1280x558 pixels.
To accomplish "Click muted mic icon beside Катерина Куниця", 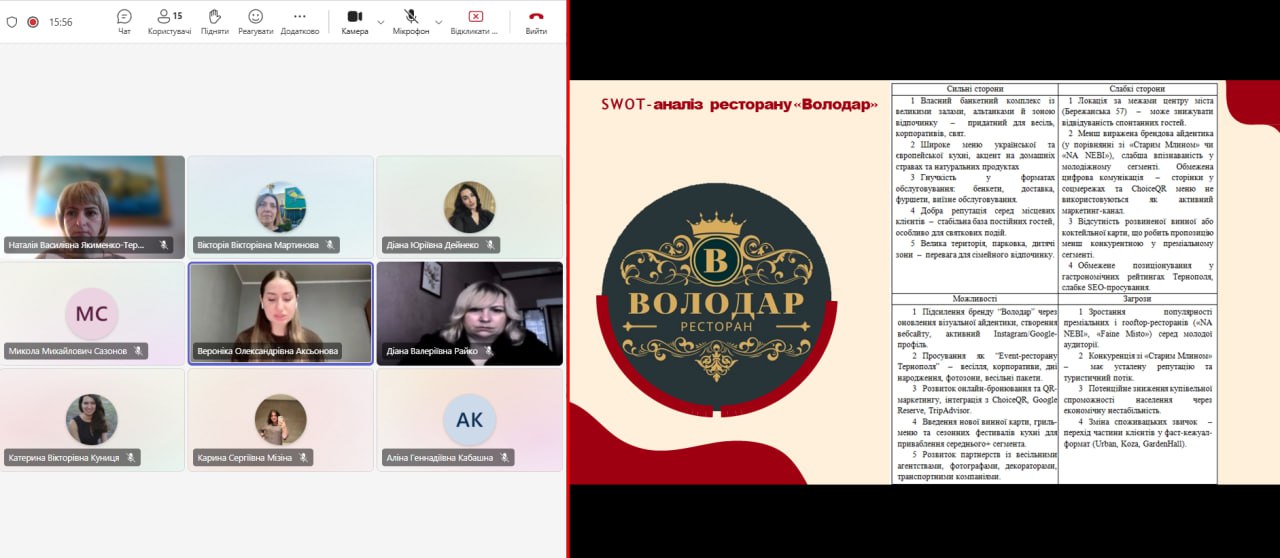I will coord(131,457).
